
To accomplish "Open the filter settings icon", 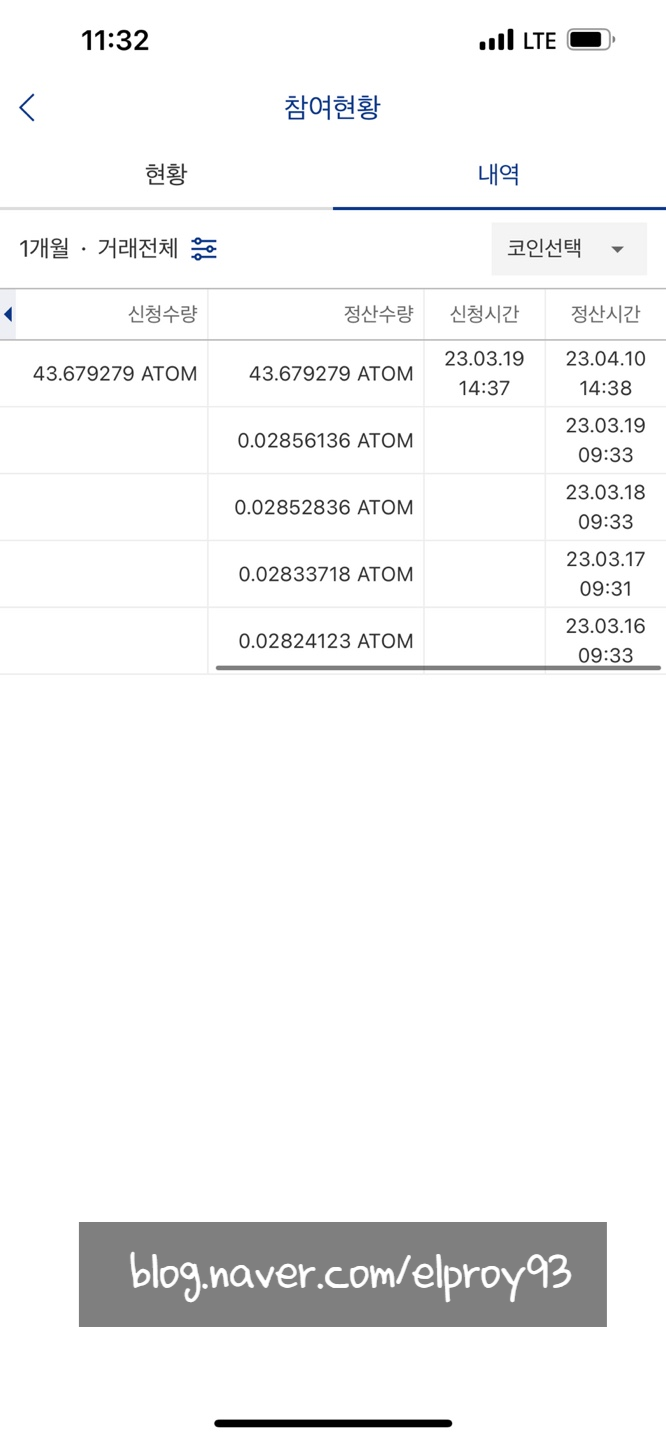I will (204, 249).
